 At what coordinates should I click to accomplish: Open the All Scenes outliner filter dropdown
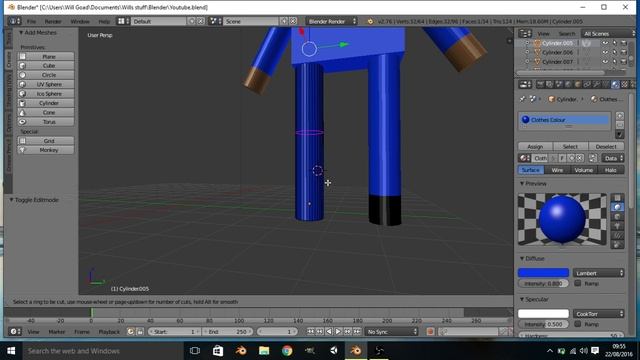click(609, 33)
